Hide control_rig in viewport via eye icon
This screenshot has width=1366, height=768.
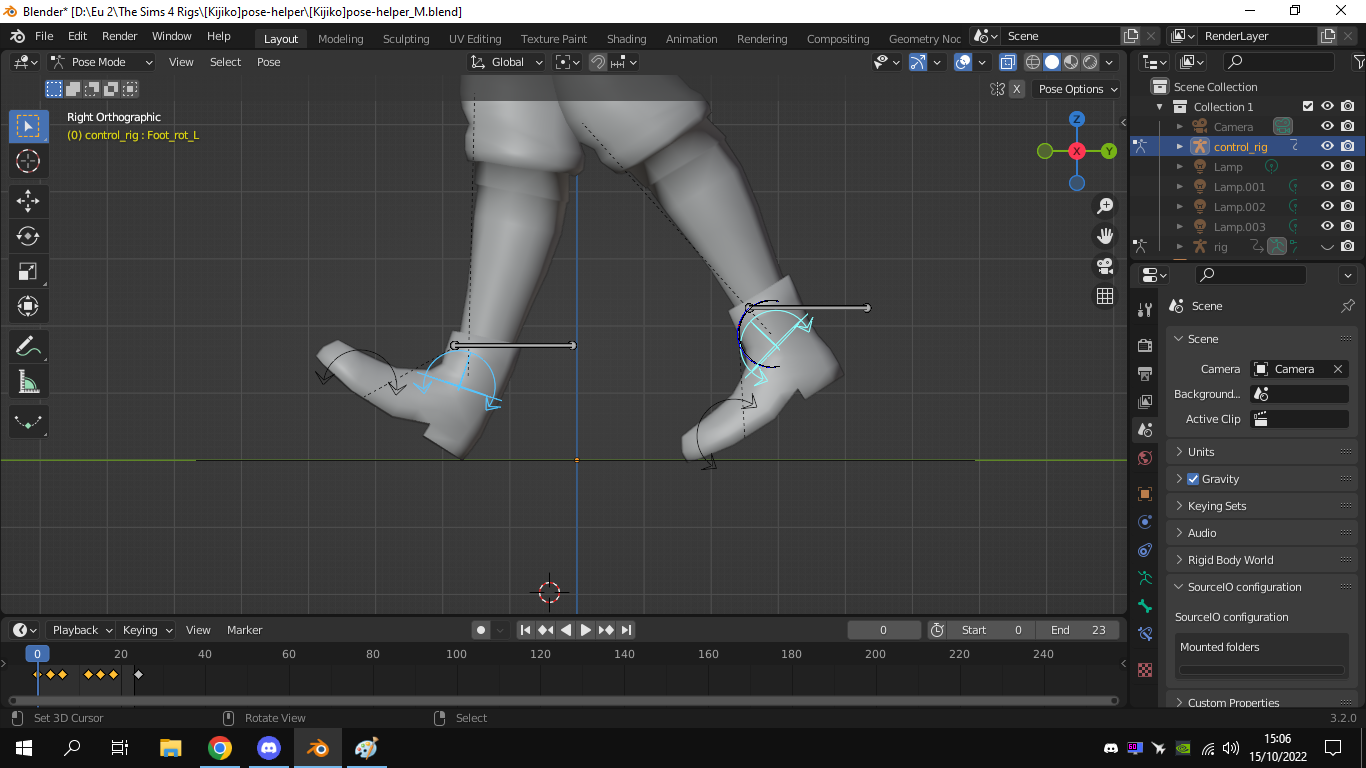[x=1327, y=146]
